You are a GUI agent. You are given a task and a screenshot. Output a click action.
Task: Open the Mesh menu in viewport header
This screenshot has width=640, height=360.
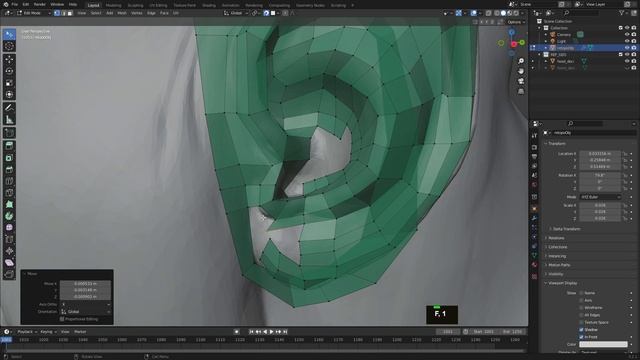[122, 13]
